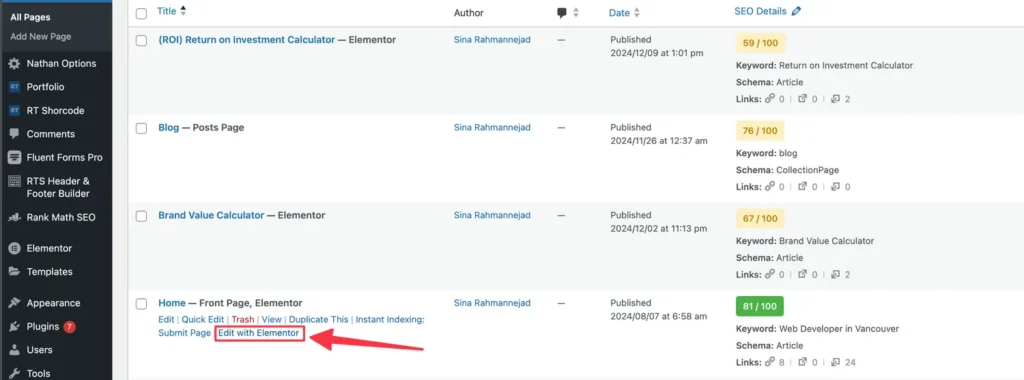Check the Brand Value Calculator row checkbox
This screenshot has width=1024, height=380.
(141, 216)
